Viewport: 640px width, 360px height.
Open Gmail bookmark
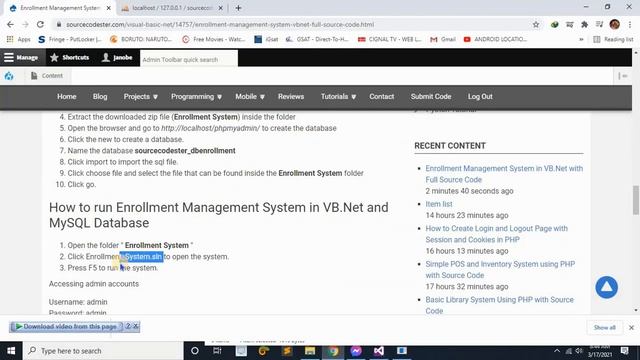443,39
